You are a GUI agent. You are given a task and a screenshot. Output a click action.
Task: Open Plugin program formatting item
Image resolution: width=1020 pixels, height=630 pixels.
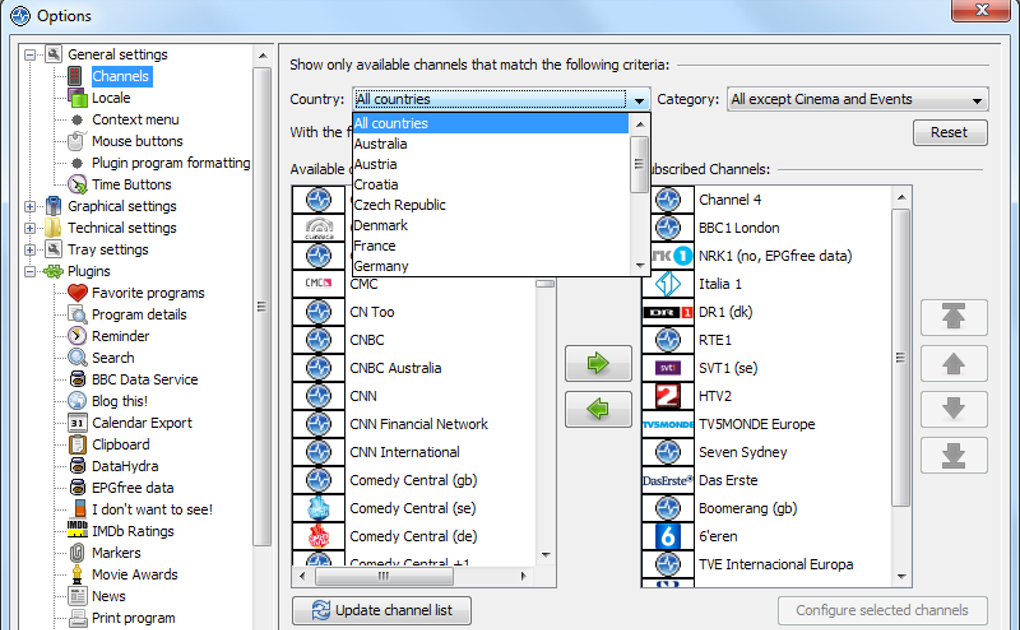pos(171,163)
